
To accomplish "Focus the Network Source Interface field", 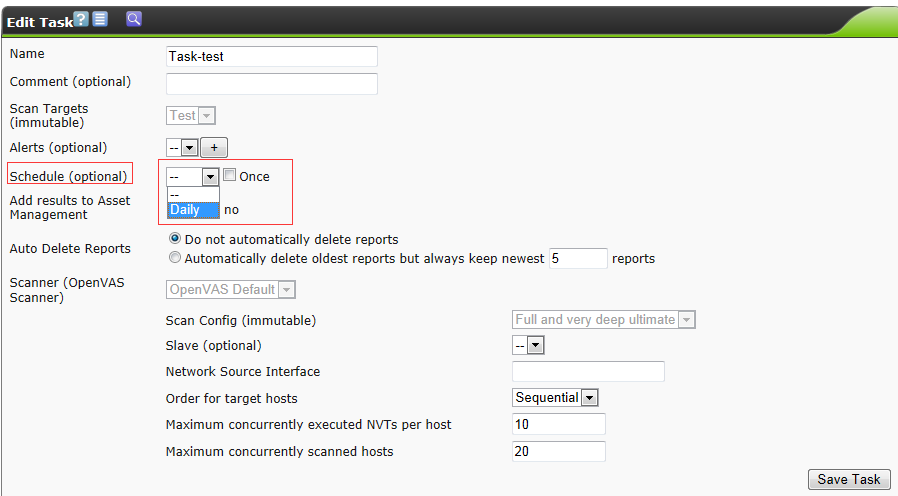I will [588, 372].
